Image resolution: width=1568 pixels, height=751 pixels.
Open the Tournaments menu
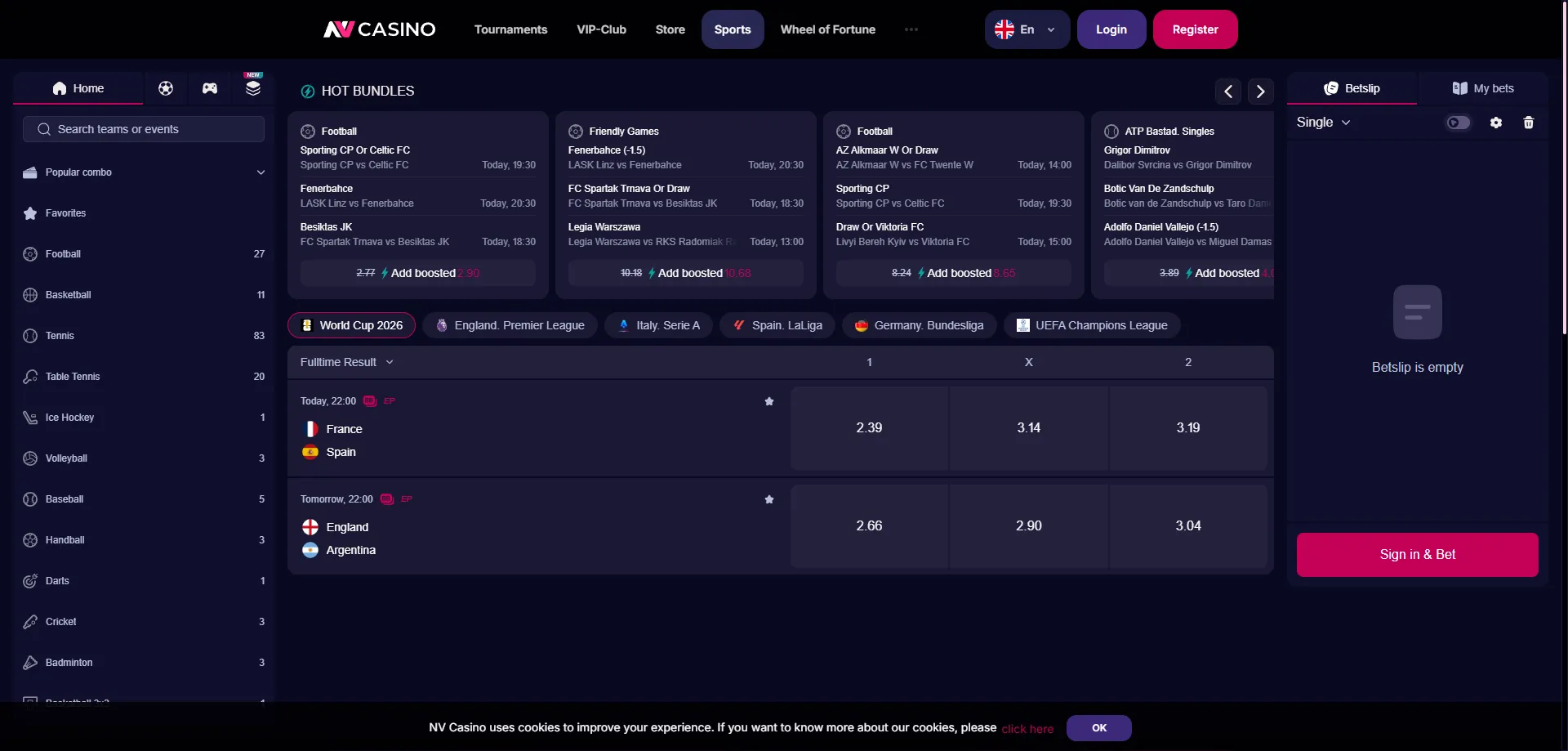pos(511,29)
